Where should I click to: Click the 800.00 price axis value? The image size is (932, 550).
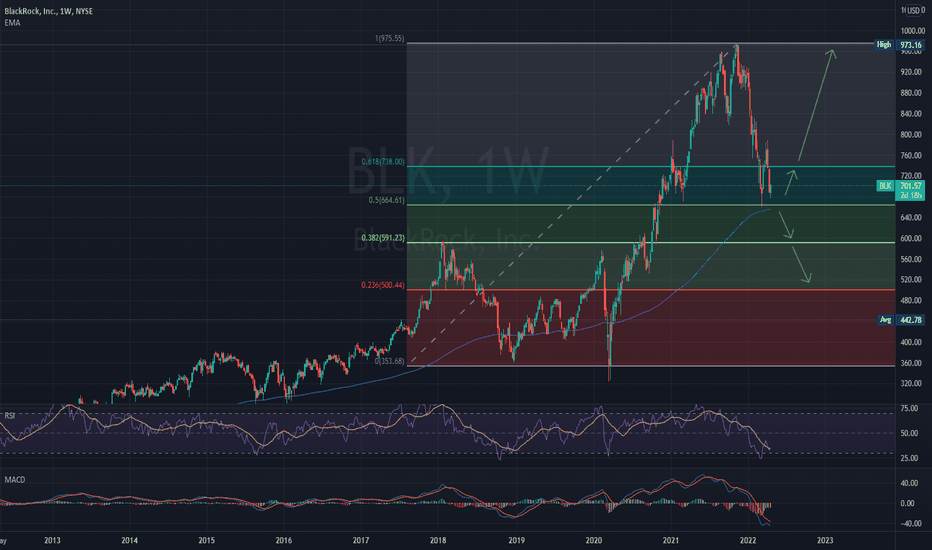(911, 134)
